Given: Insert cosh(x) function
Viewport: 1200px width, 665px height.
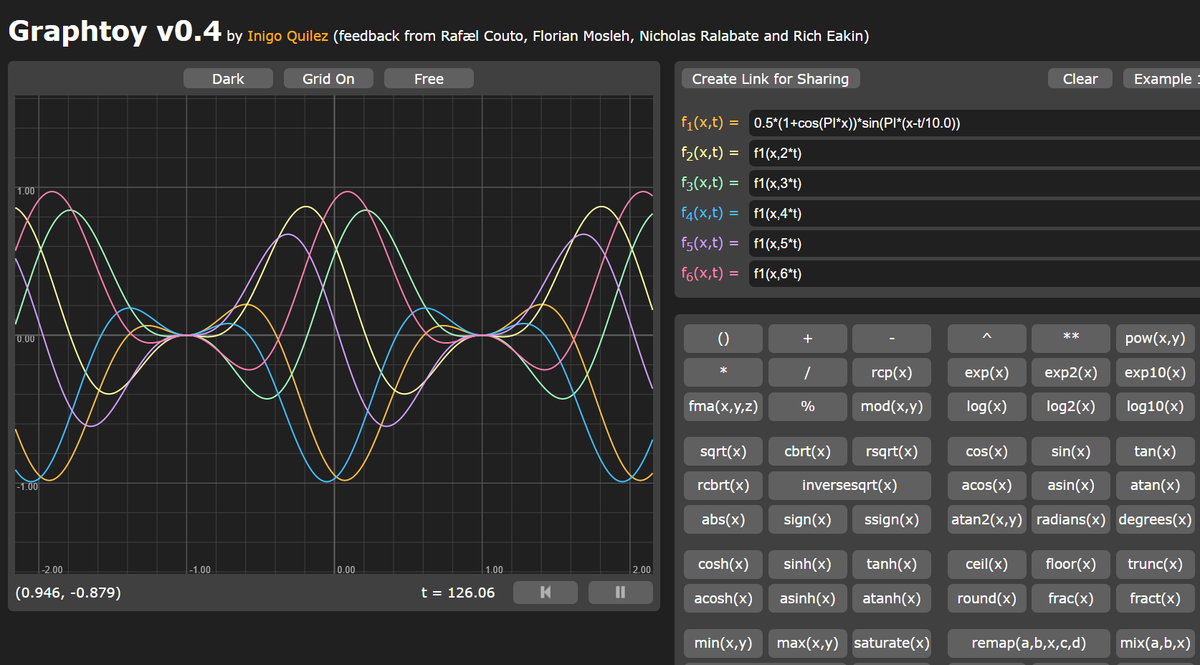Looking at the screenshot, I should point(723,564).
